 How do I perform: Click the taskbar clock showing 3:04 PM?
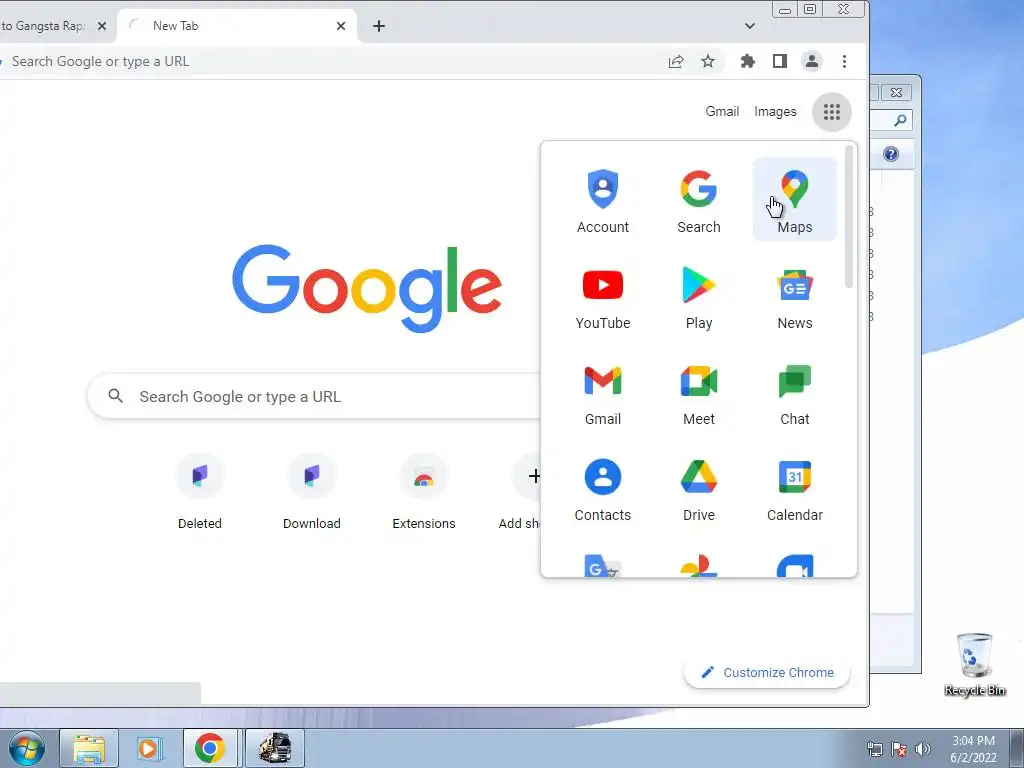coord(973,749)
